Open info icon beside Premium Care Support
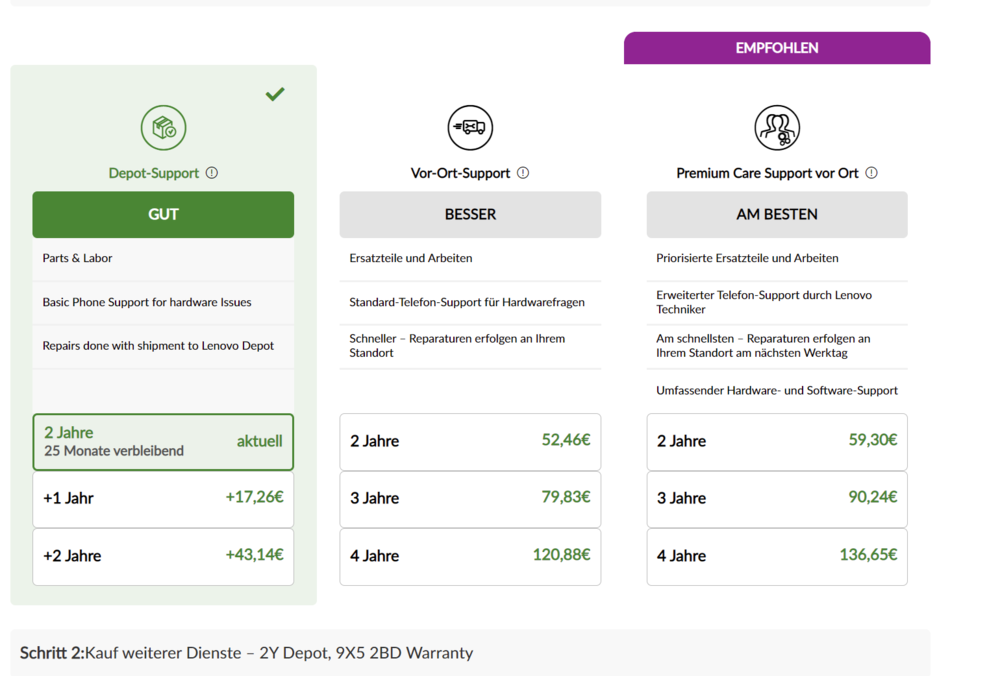1000x676 pixels. coord(872,173)
